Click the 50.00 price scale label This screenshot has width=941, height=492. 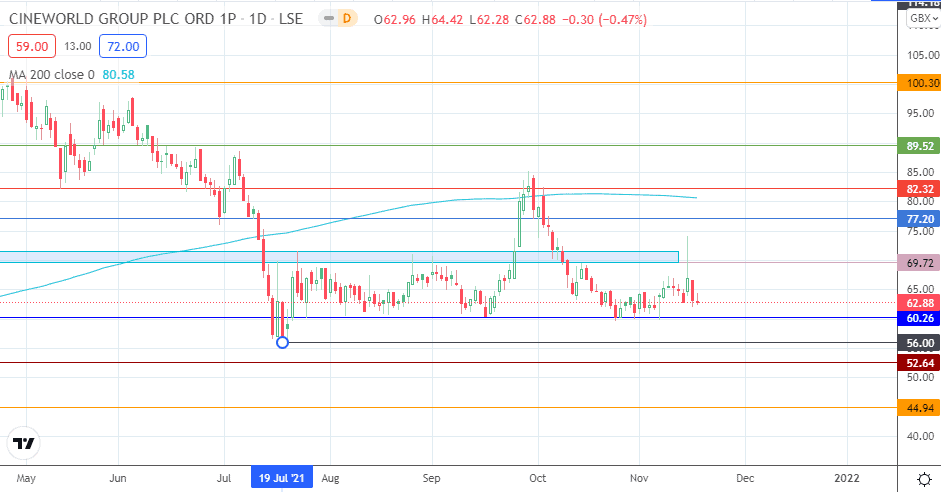(923, 377)
